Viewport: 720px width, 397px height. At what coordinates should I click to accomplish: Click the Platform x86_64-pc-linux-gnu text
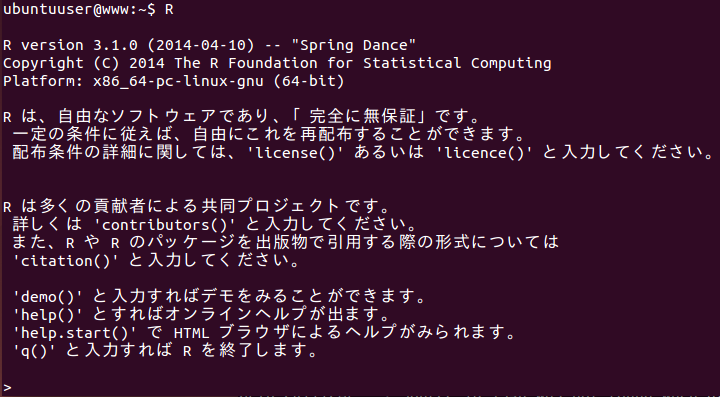(x=133, y=81)
